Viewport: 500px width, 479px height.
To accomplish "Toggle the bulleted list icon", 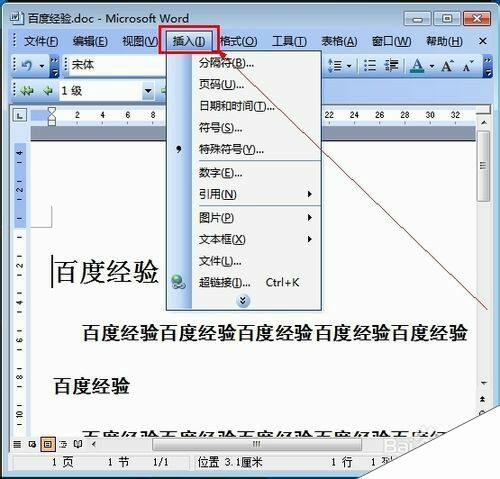I will pos(370,65).
